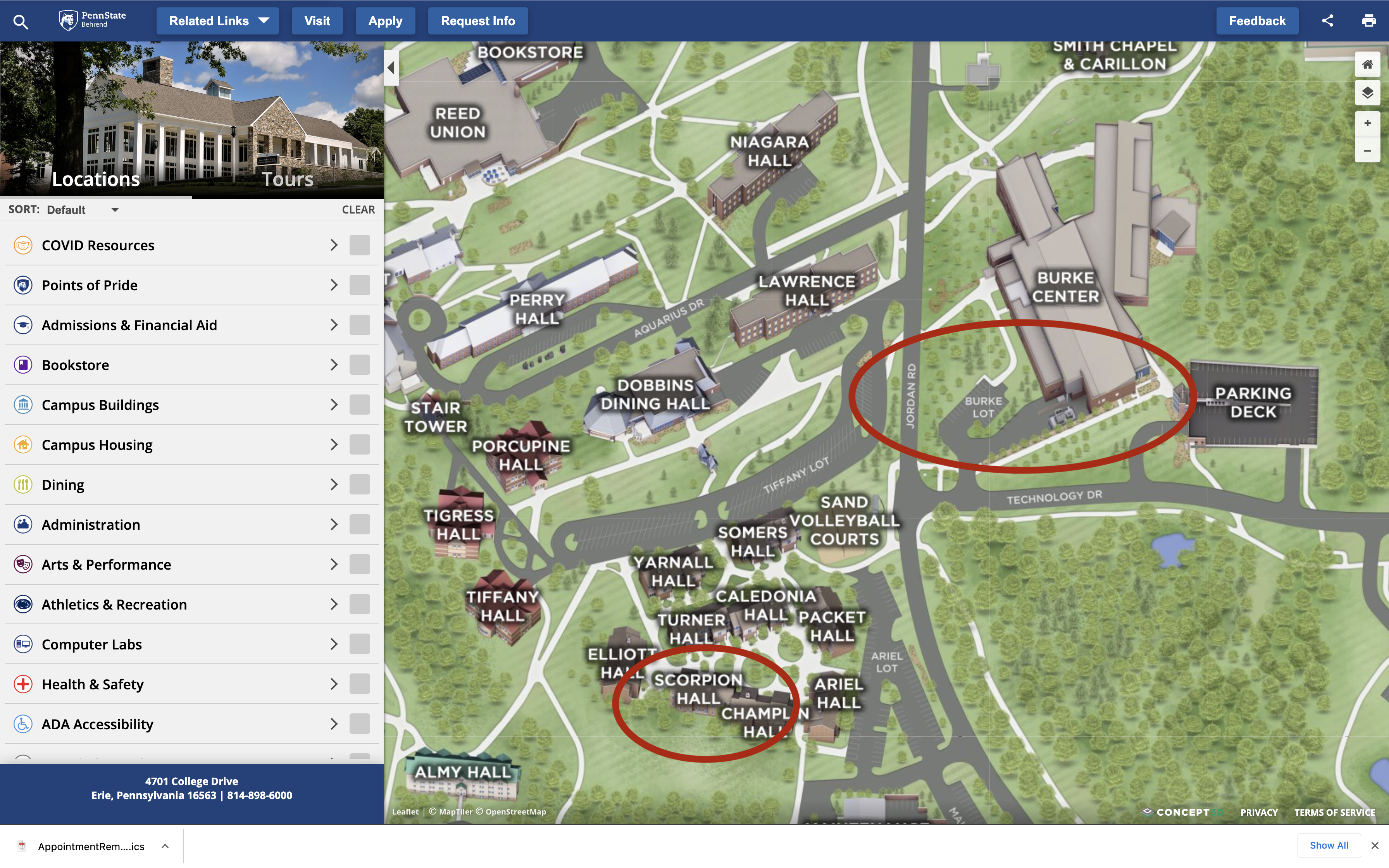Viewport: 1389px width, 868px height.
Task: Click the Health & Safety red cross icon
Action: point(23,684)
